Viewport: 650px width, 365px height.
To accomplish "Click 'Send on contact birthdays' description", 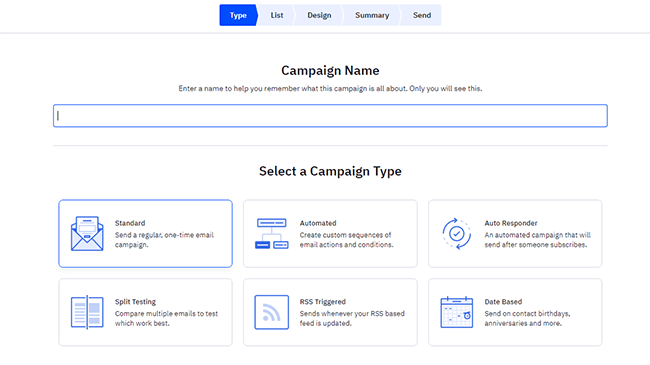I will 527,318.
